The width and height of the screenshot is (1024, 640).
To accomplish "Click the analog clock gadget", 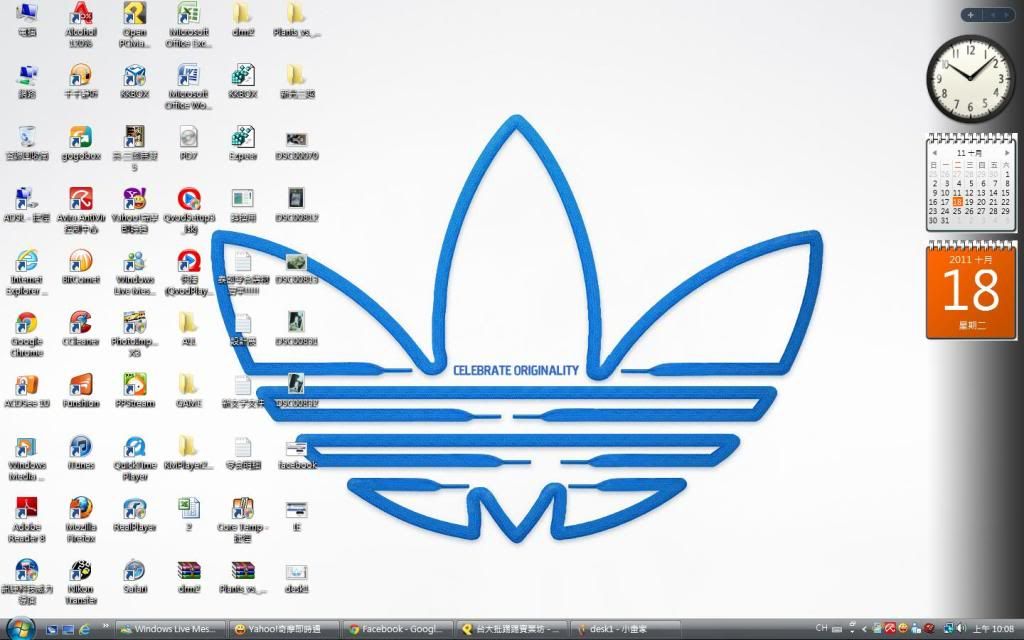I will tap(969, 79).
